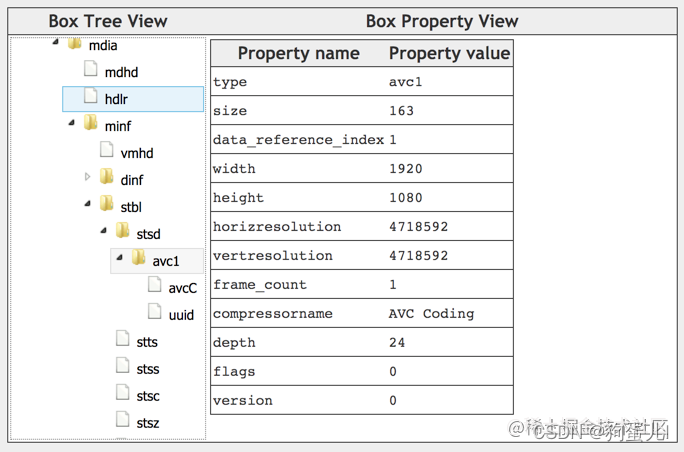
Task: Click the compressorname value AVC Coding
Action: [x=431, y=314]
